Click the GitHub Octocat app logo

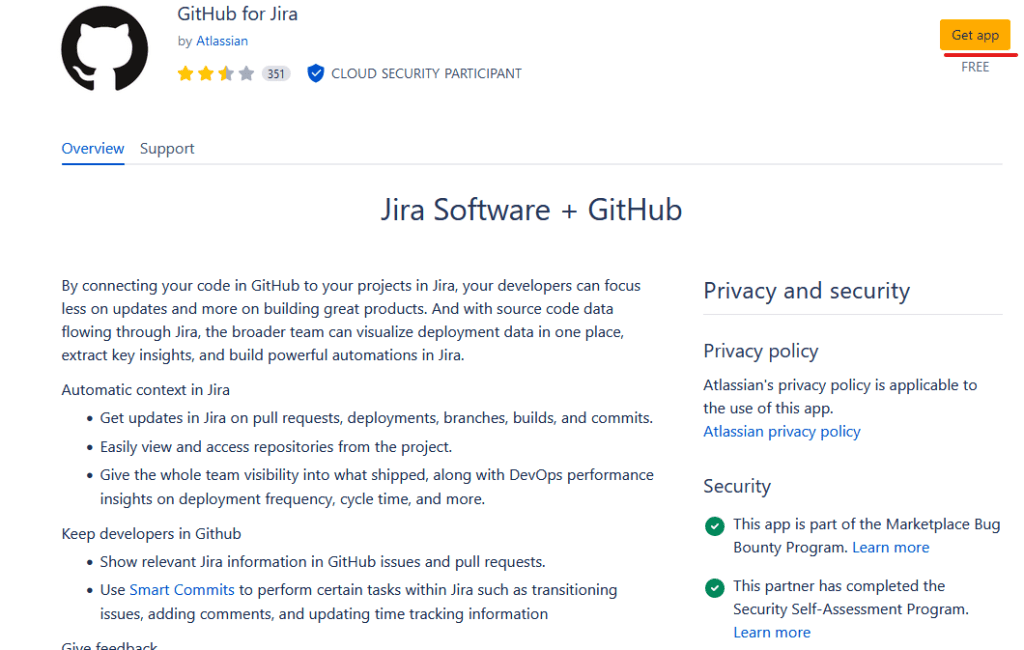(105, 48)
